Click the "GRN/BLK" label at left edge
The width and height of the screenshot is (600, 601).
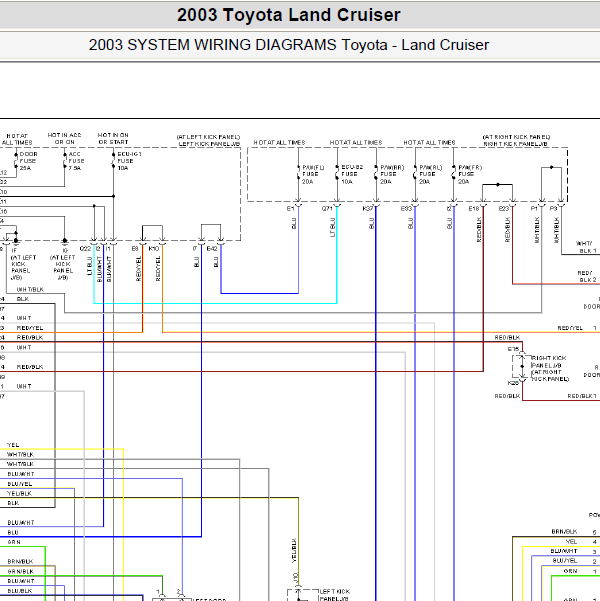click(21, 571)
